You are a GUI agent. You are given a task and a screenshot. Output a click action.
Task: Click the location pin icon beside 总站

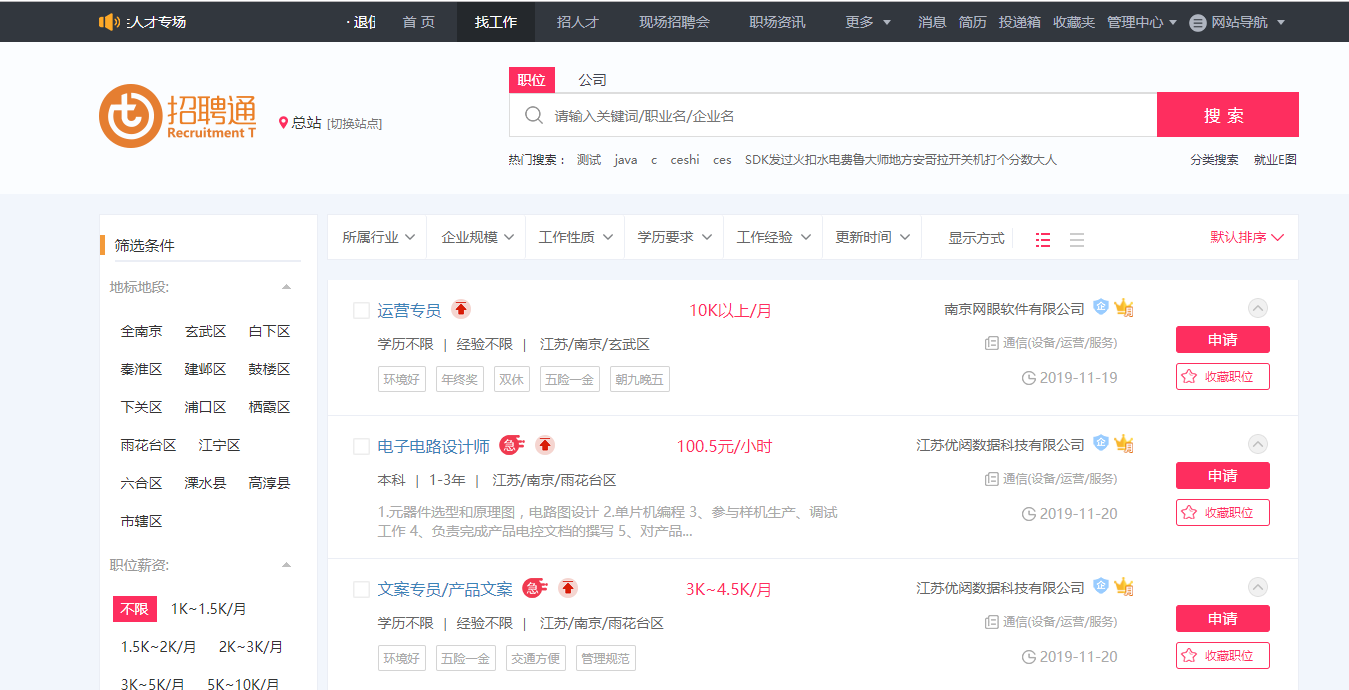(283, 123)
